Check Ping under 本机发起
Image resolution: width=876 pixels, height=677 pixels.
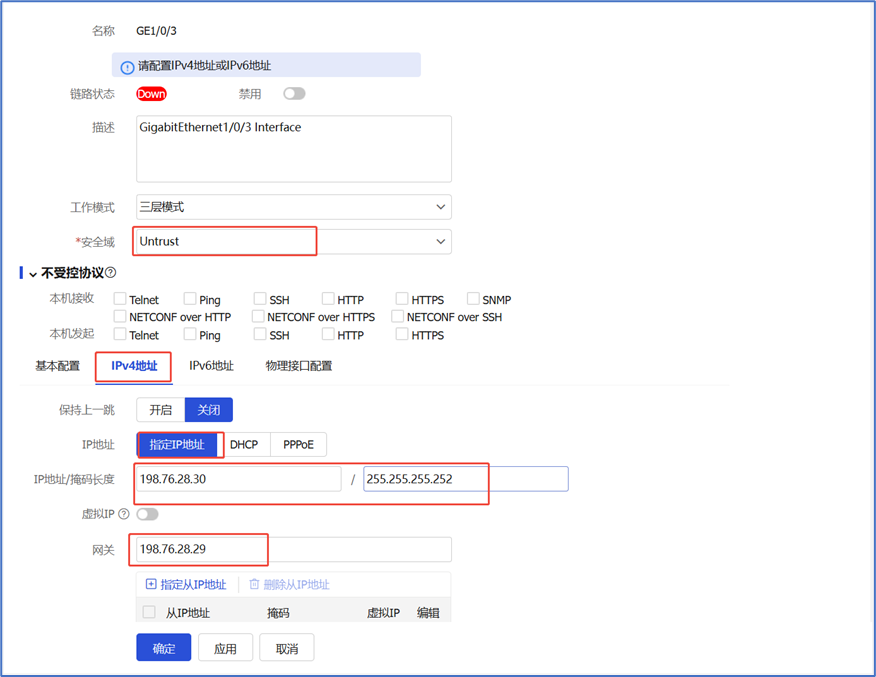pyautogui.click(x=190, y=334)
